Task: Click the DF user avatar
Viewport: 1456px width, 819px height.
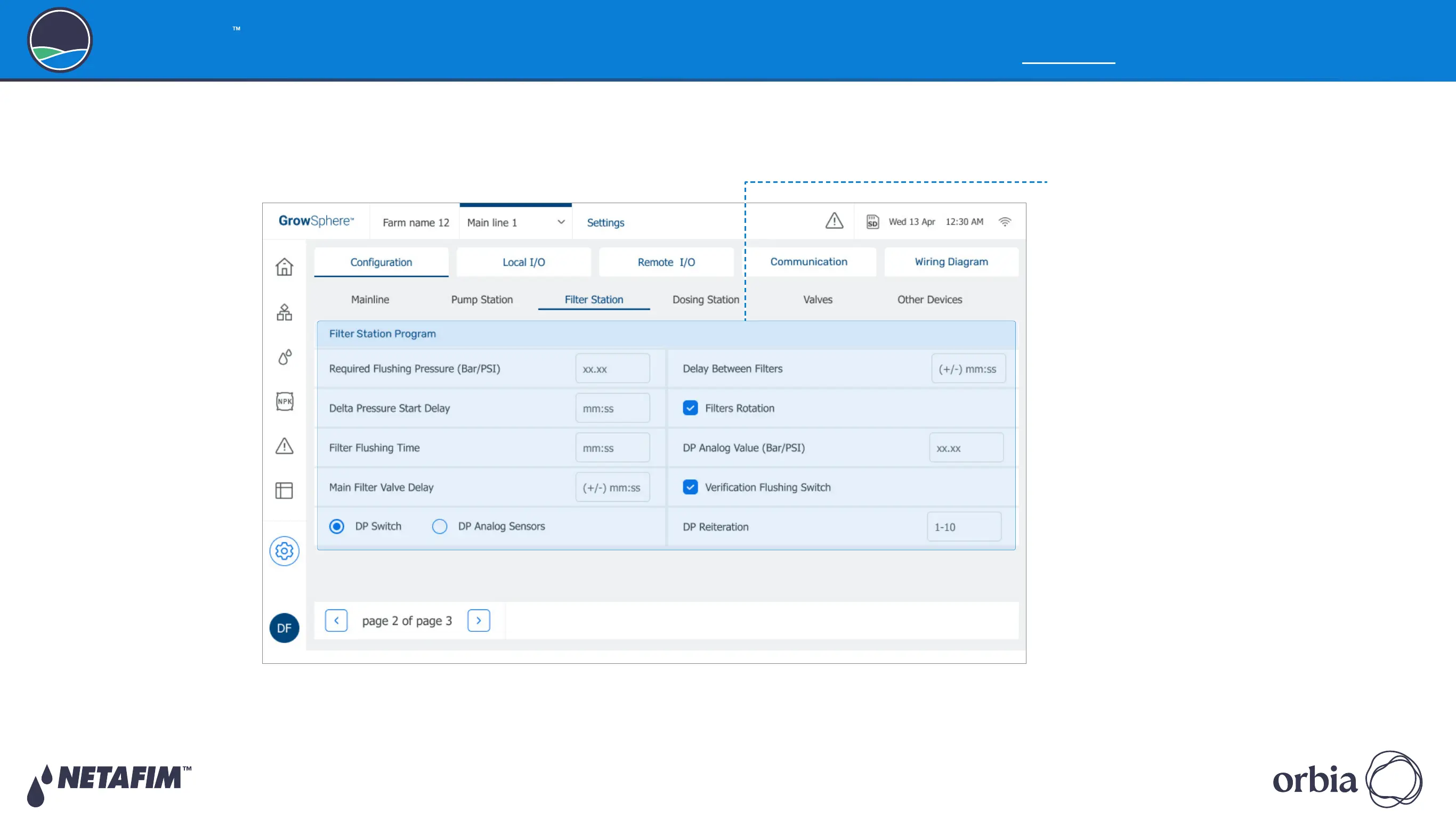Action: point(284,628)
